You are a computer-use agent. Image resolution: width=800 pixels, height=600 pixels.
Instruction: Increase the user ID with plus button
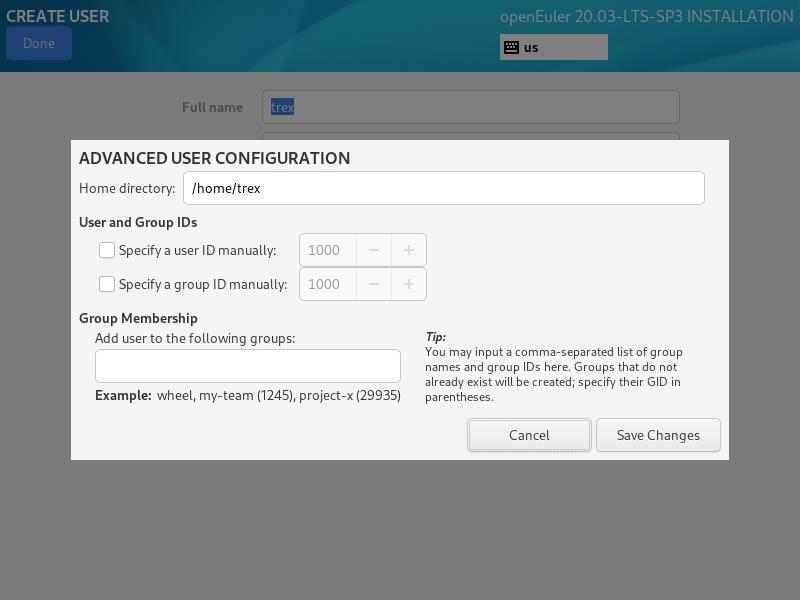[x=409, y=250]
